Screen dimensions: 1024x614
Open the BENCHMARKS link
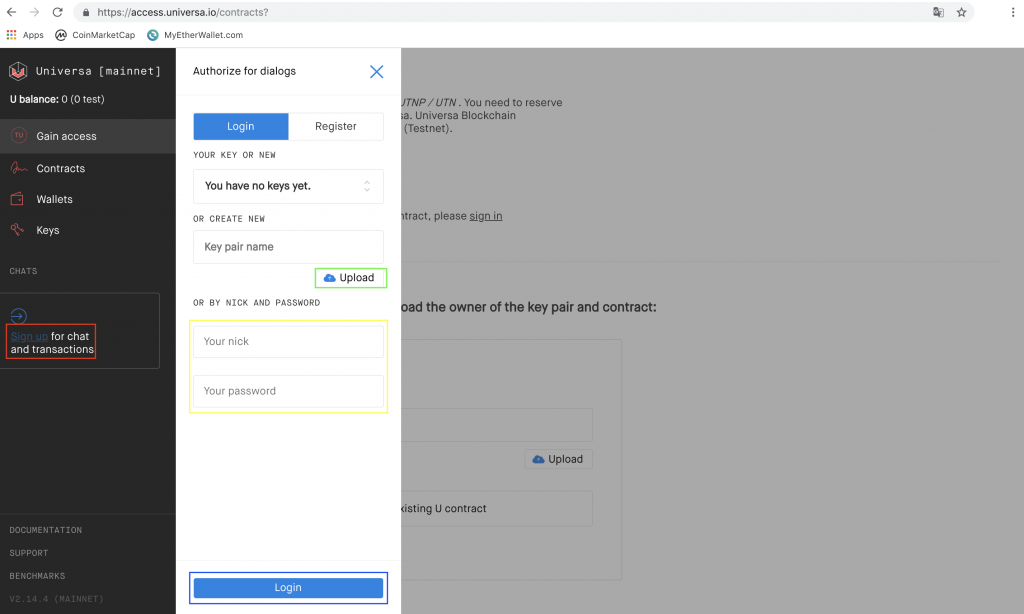pos(37,576)
